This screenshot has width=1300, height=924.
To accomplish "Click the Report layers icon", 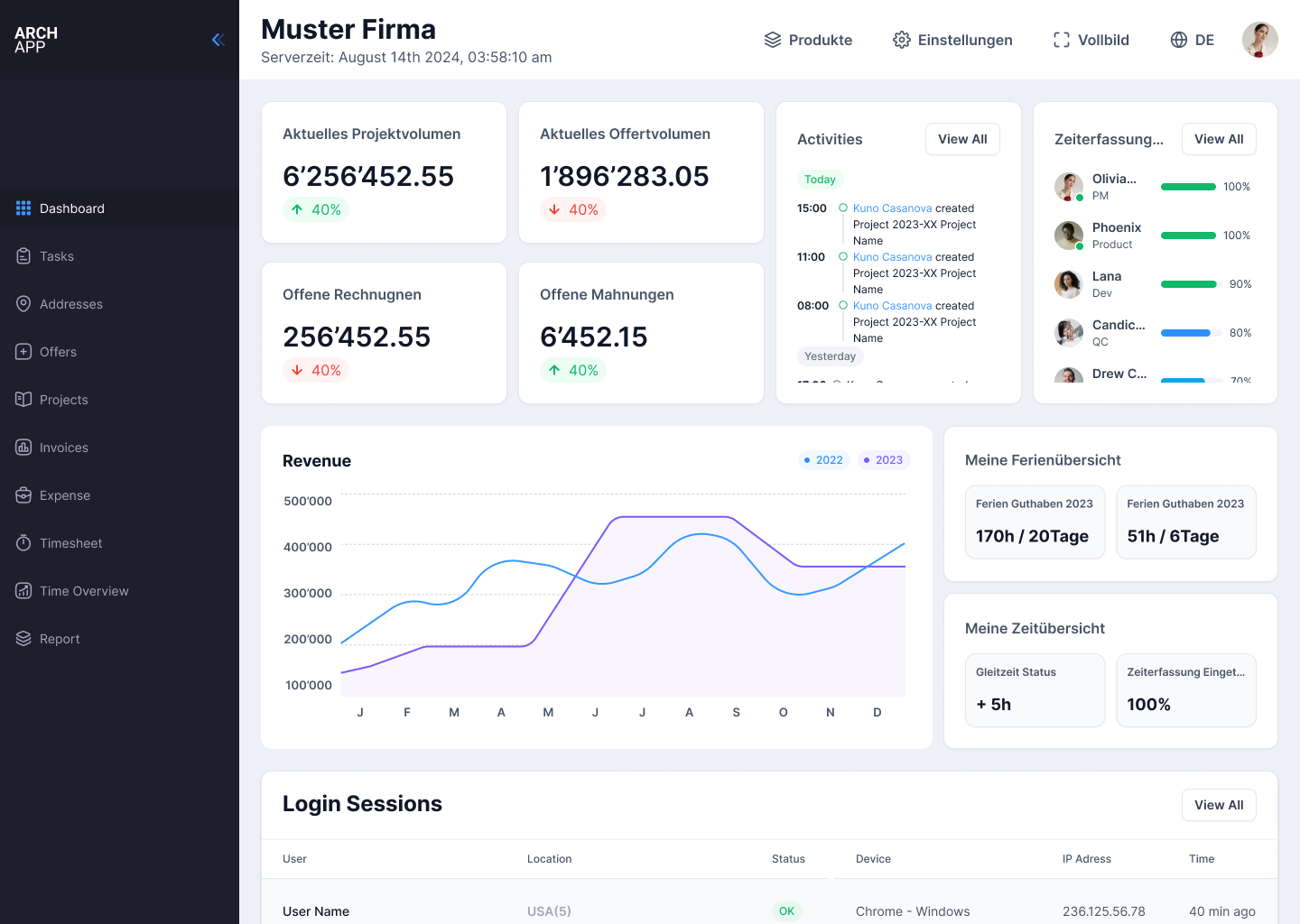I will pos(23,639).
